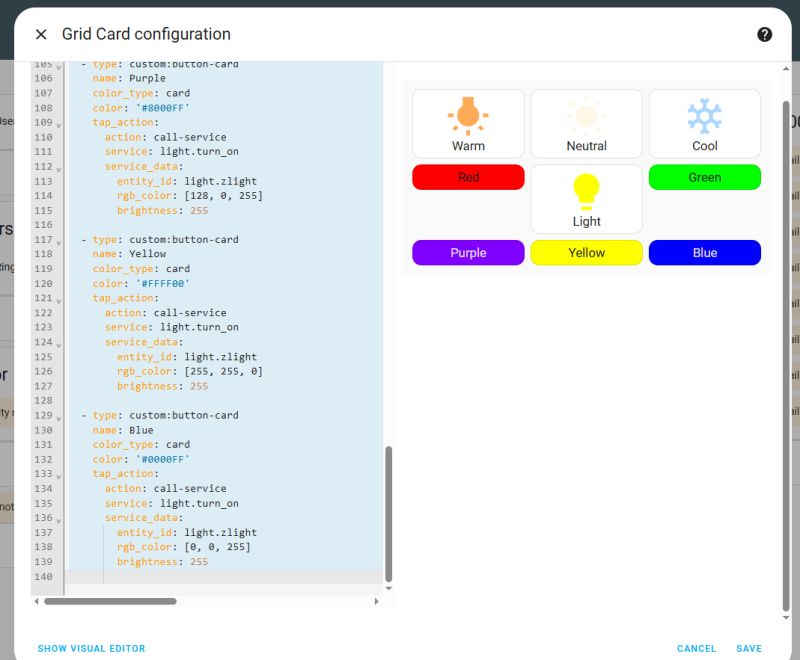Click 'service: light.turn_on' on line 123
This screenshot has height=660, width=800.
click(171, 327)
